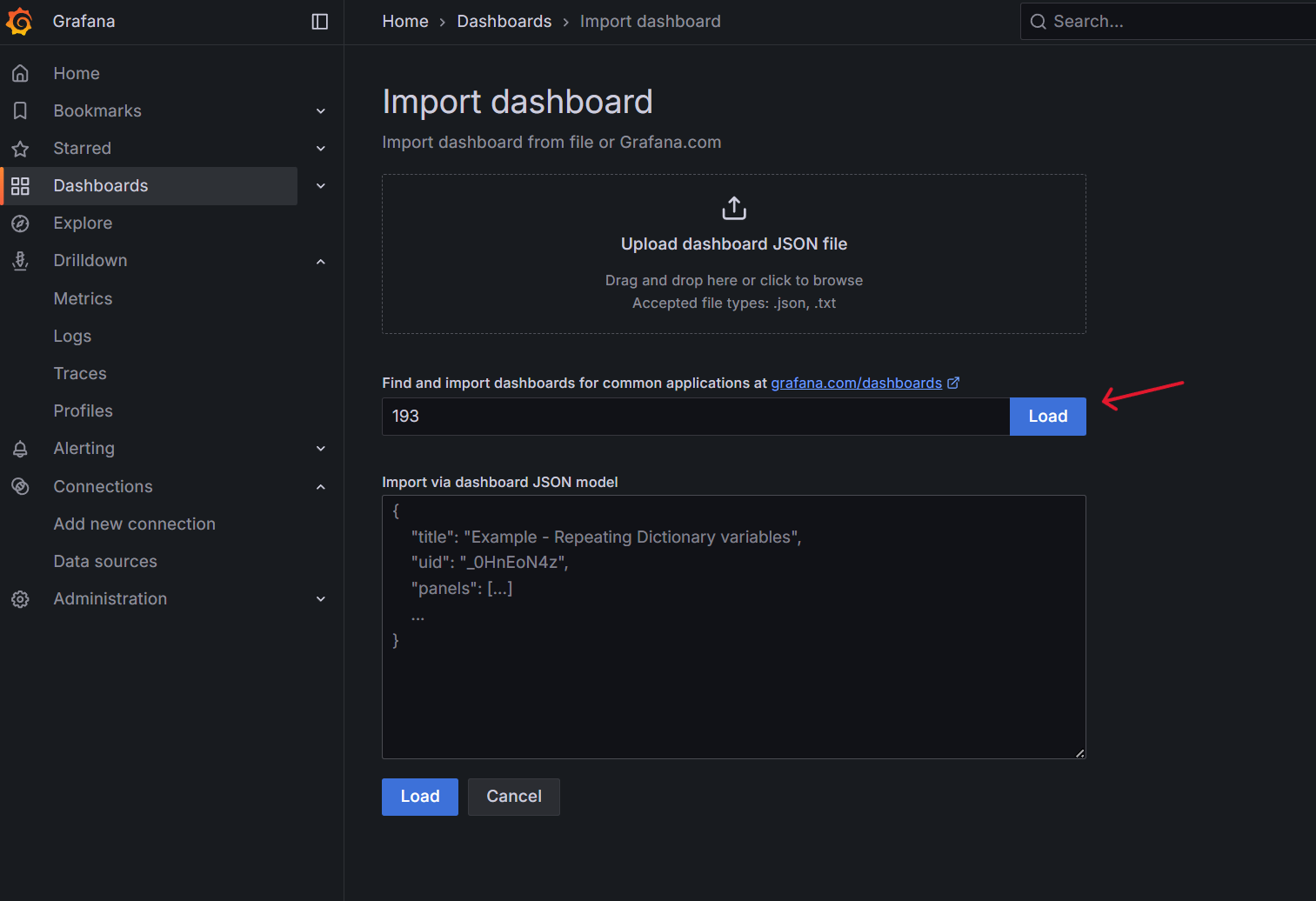Toggle the sidebar dock icon
This screenshot has width=1316, height=901.
320,22
